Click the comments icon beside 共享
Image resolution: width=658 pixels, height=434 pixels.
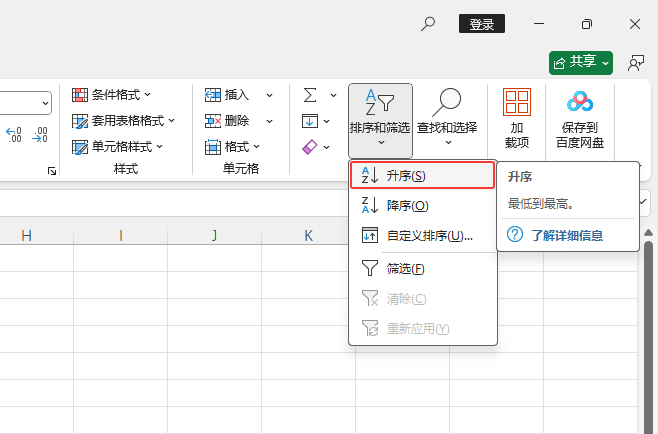pos(635,62)
